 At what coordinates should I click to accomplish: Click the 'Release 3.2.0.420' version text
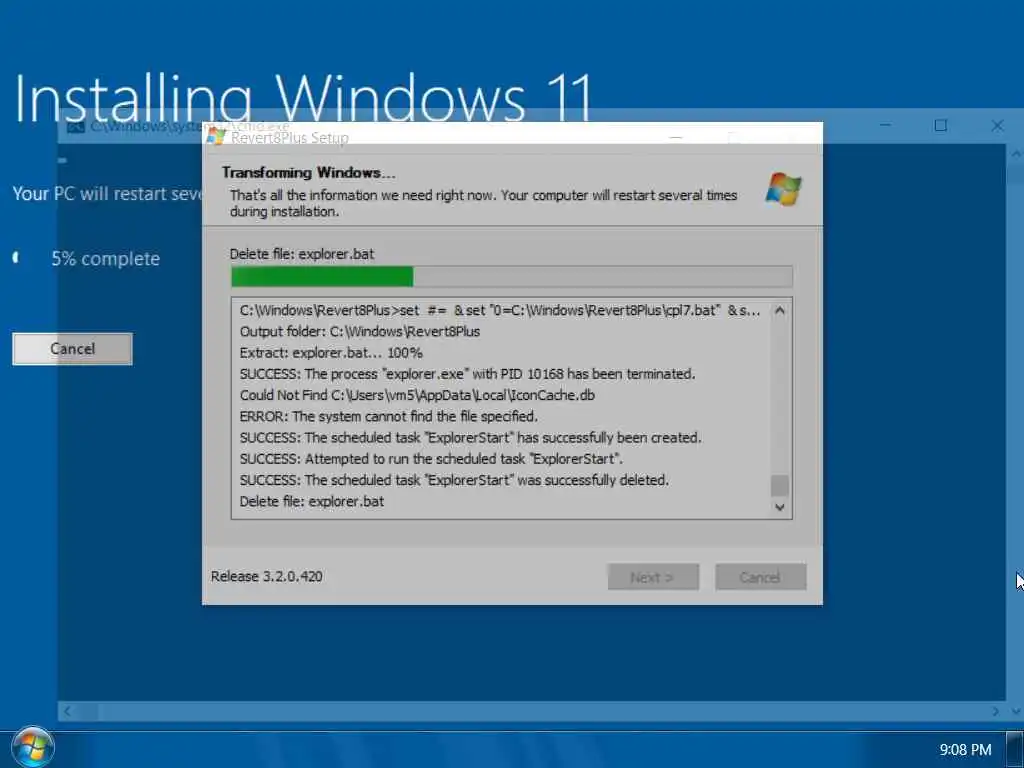click(266, 577)
